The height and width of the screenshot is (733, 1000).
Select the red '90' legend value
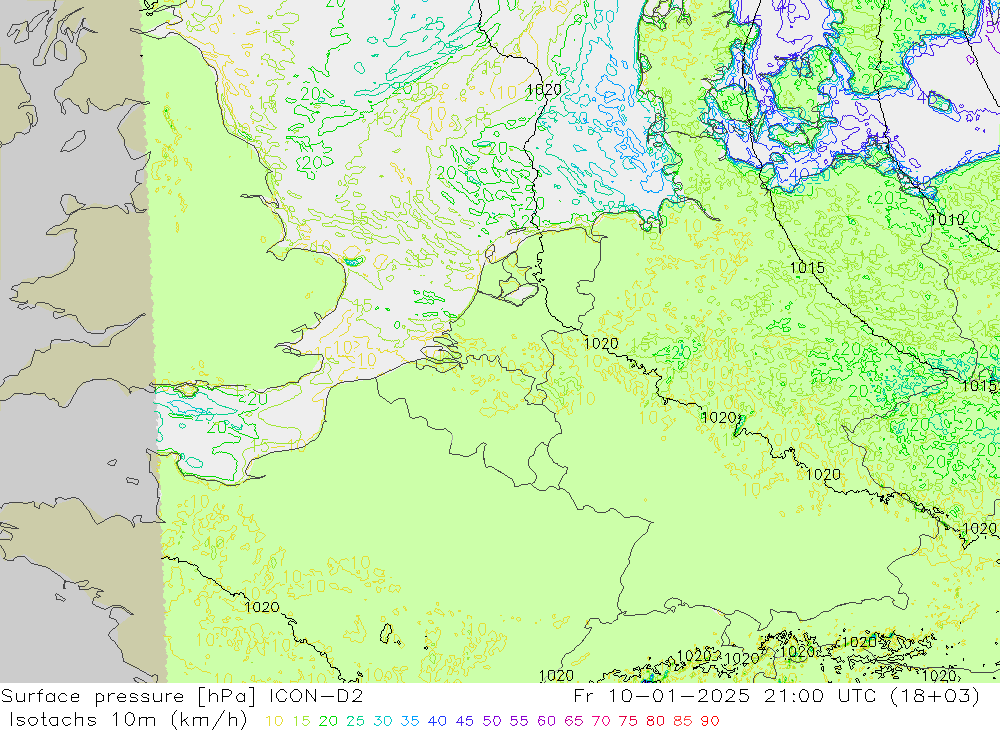(x=710, y=721)
